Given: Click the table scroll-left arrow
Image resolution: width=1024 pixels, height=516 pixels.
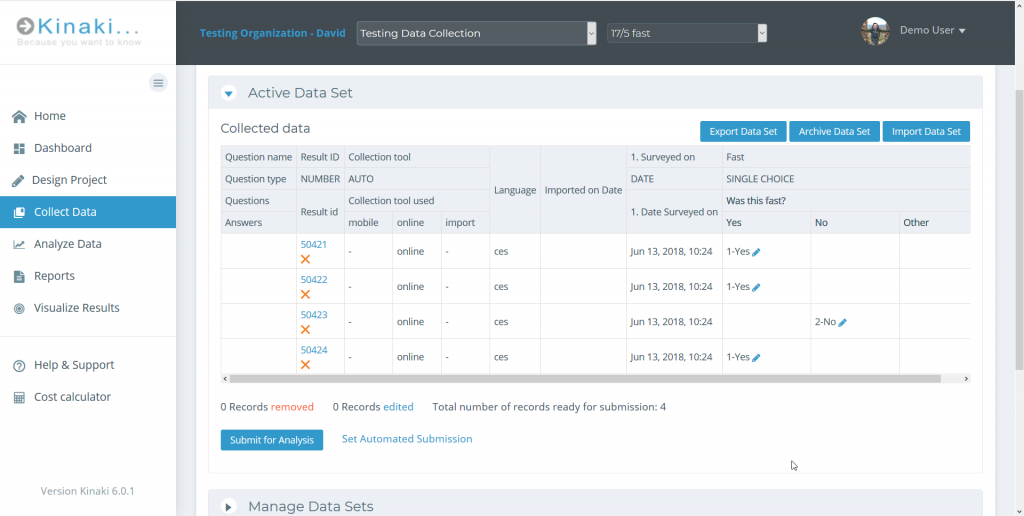Looking at the screenshot, I should (x=225, y=379).
